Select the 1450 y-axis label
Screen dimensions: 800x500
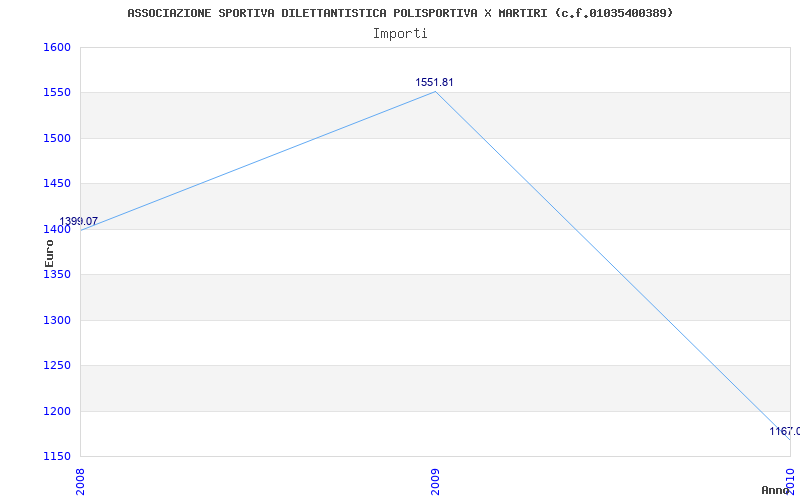[56, 184]
